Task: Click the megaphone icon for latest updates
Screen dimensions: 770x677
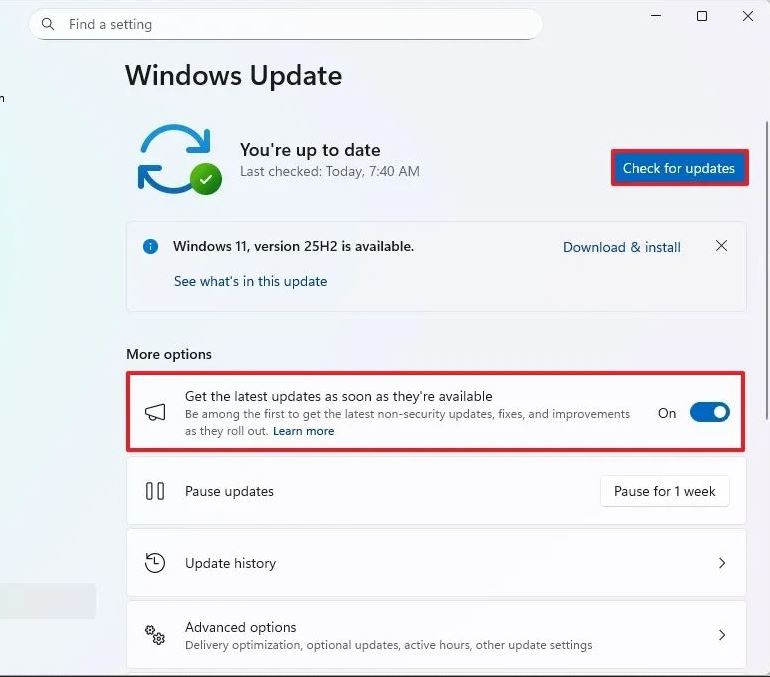Action: click(x=155, y=413)
